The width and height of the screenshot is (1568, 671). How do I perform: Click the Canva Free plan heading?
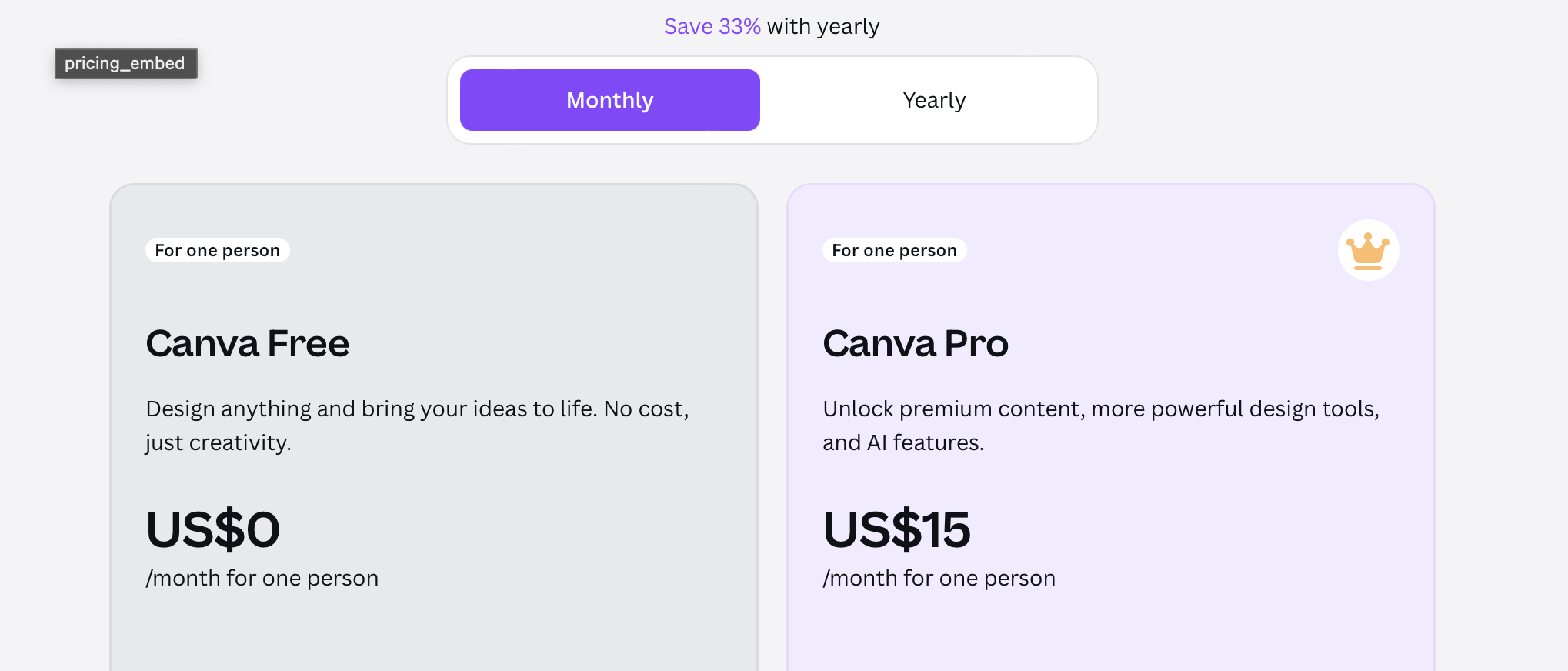tap(247, 343)
